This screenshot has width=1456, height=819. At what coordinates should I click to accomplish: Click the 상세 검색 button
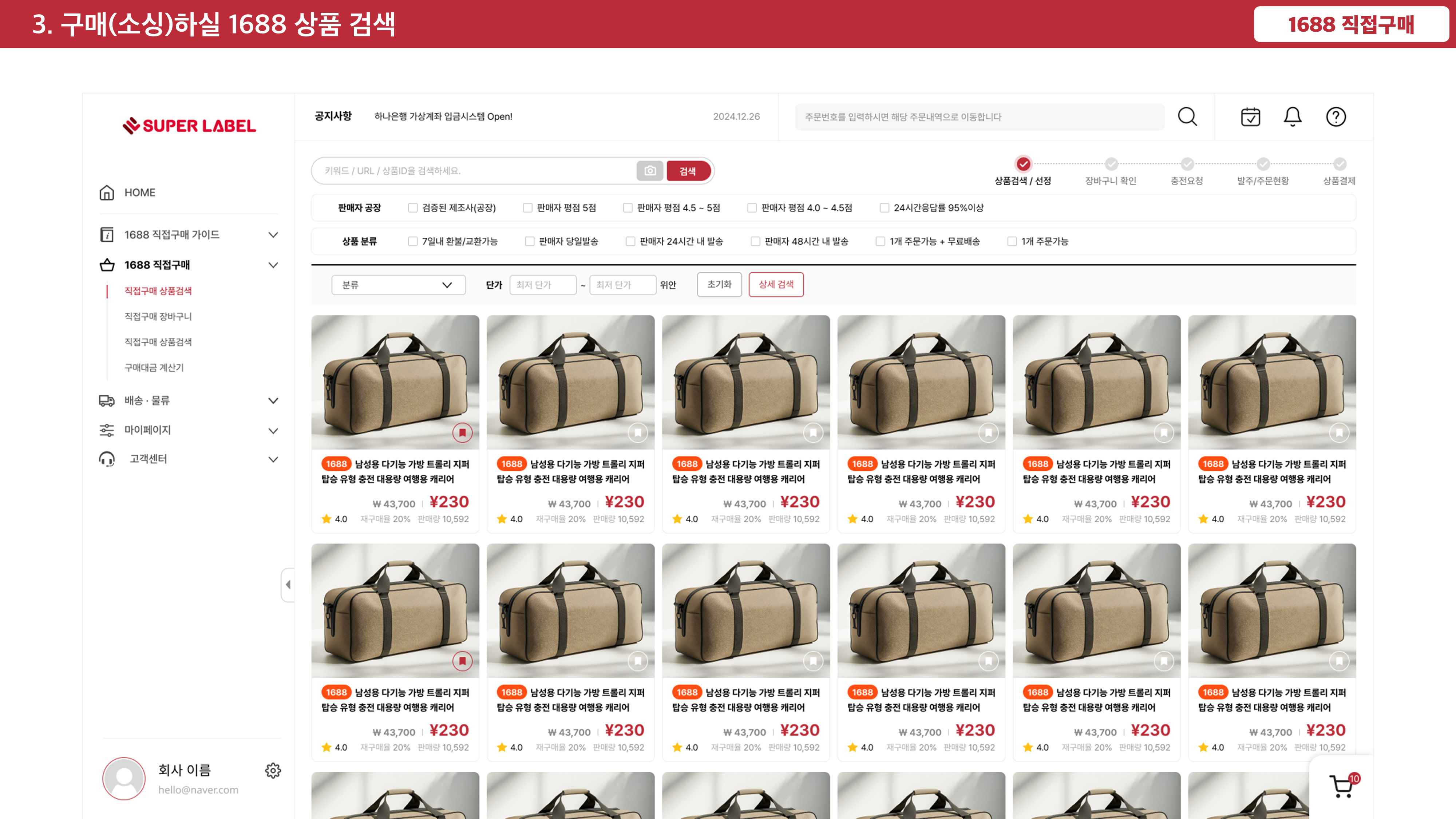click(x=775, y=284)
